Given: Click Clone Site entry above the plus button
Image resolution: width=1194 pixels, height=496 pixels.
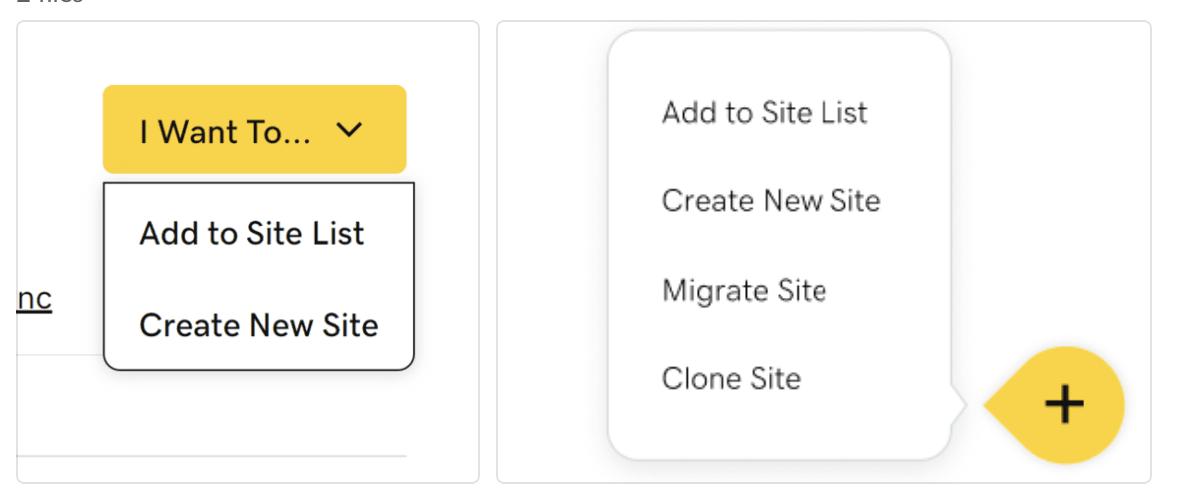Looking at the screenshot, I should click(x=731, y=379).
